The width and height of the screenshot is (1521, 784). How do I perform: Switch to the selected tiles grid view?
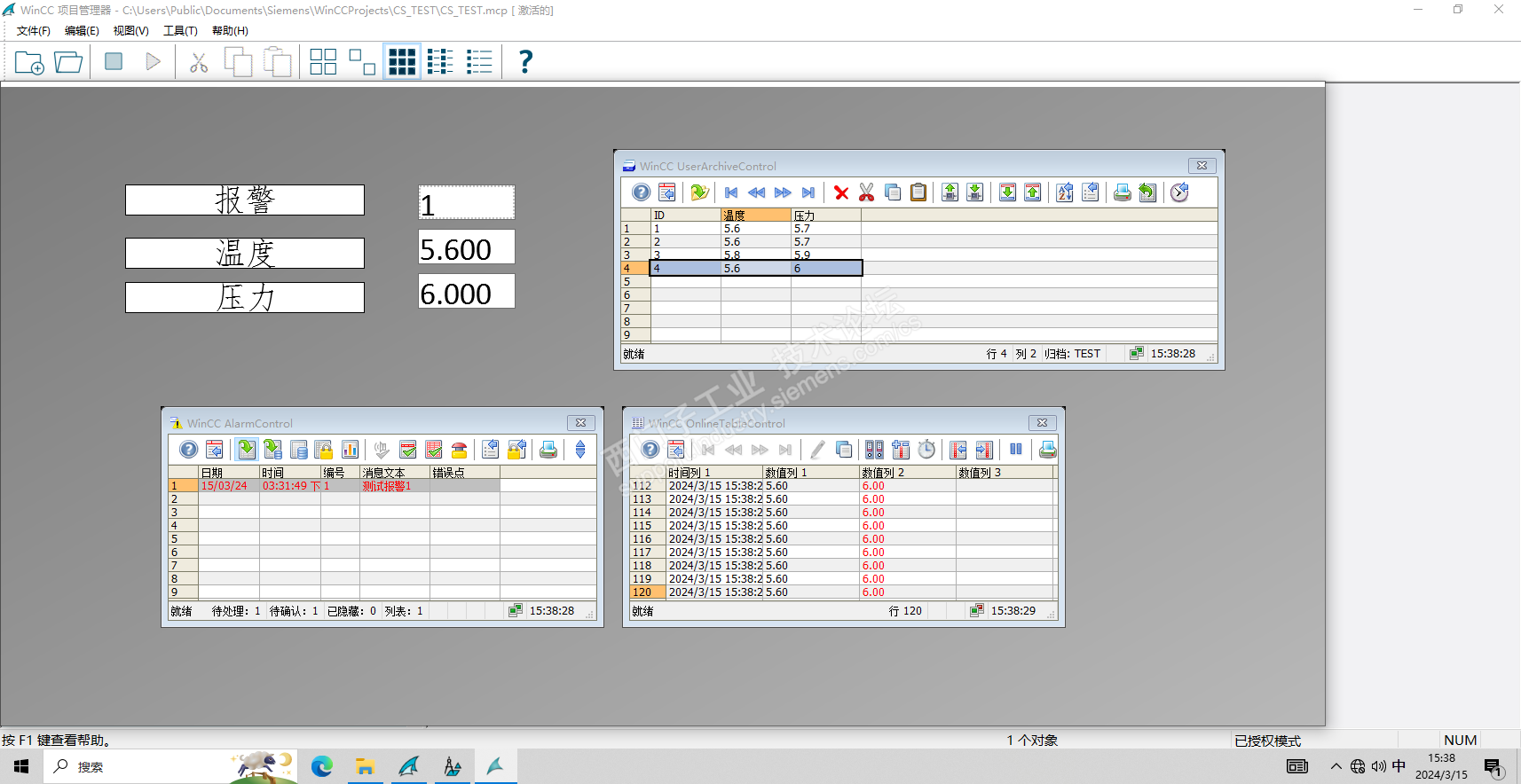tap(402, 61)
